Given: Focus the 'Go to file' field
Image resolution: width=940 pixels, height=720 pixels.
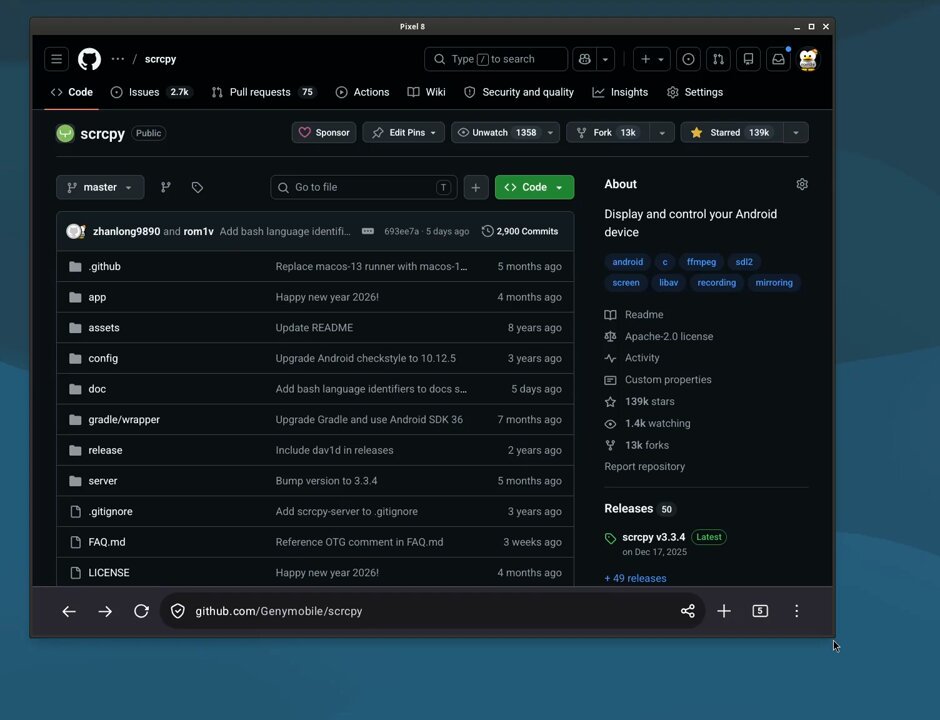Looking at the screenshot, I should click(x=364, y=187).
